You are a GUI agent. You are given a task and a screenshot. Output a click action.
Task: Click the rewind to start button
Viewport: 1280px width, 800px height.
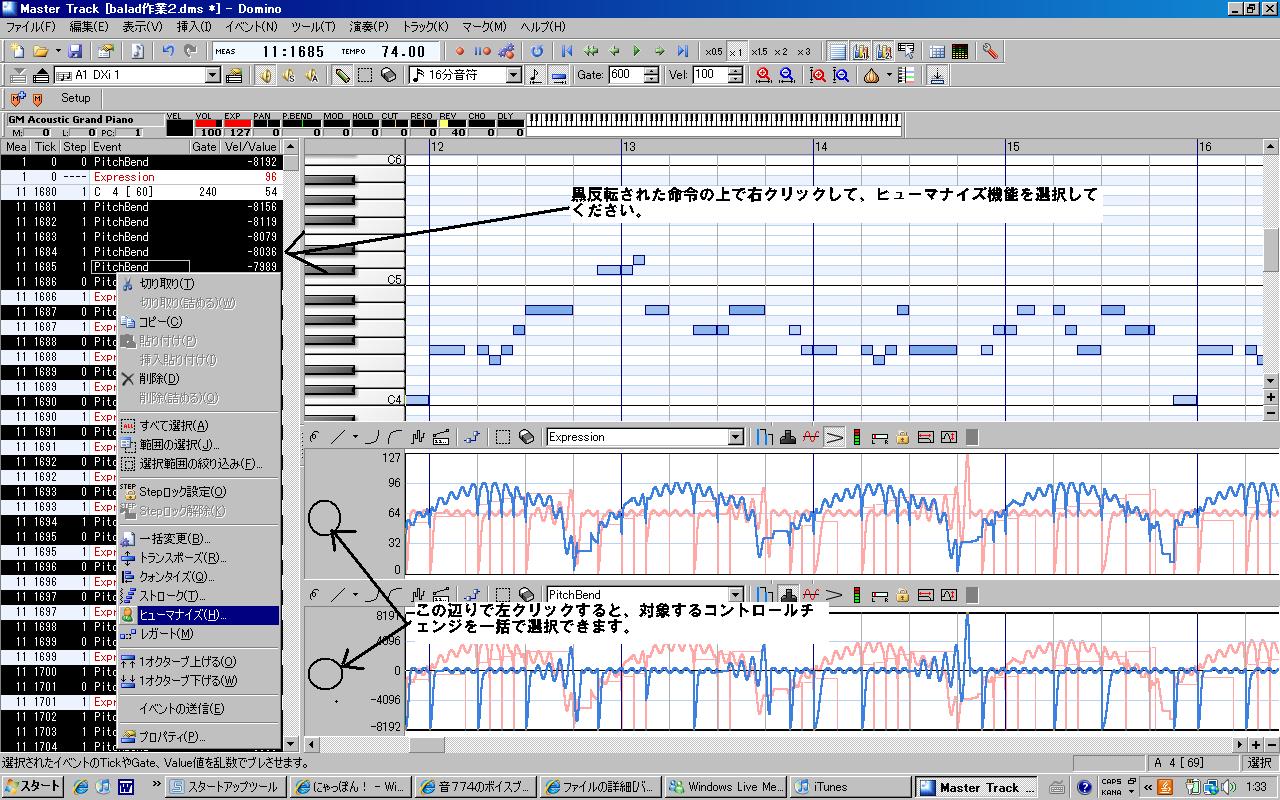pos(567,51)
